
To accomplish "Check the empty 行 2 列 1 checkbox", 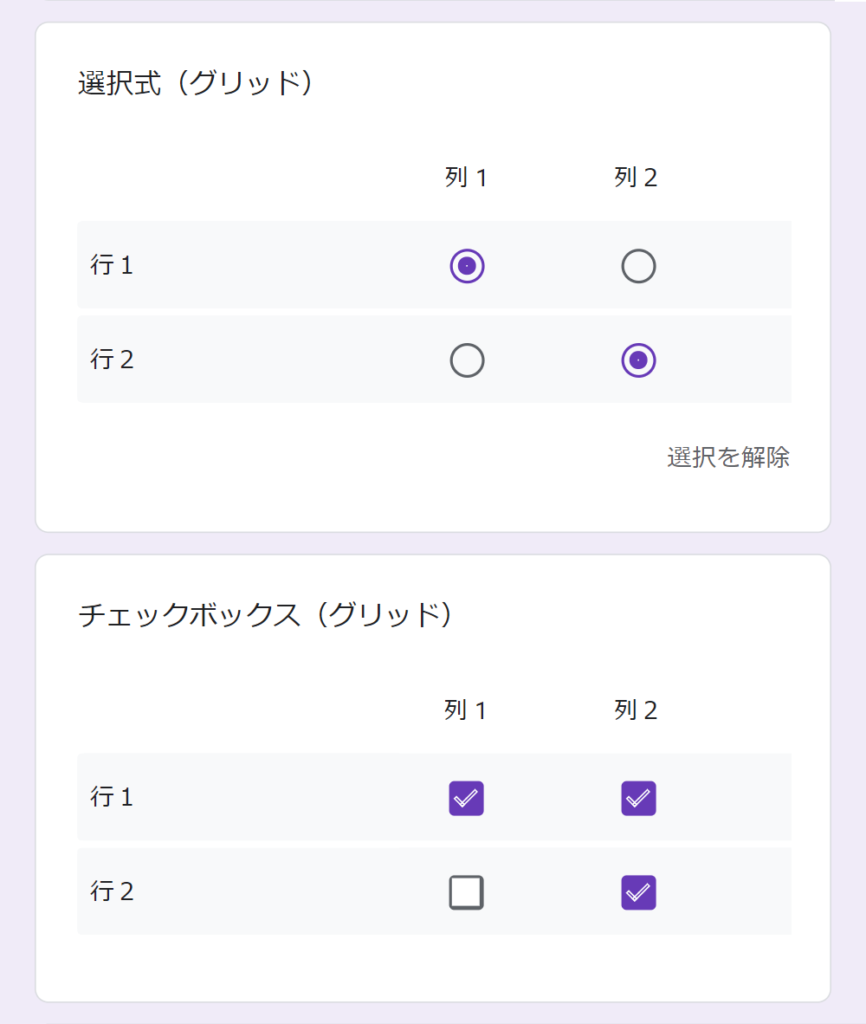I will pos(466,892).
